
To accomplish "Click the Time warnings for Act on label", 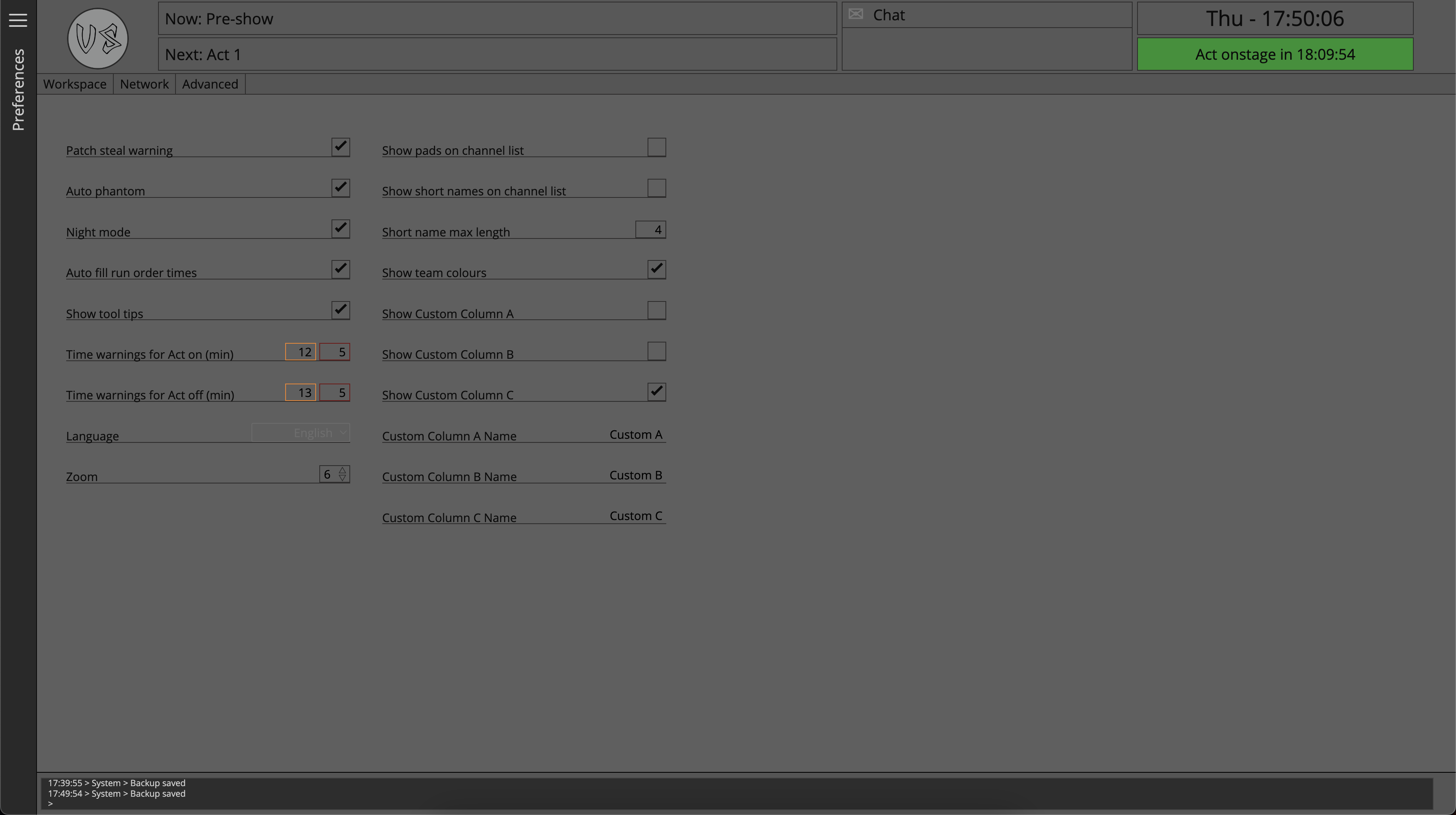I will (x=150, y=354).
